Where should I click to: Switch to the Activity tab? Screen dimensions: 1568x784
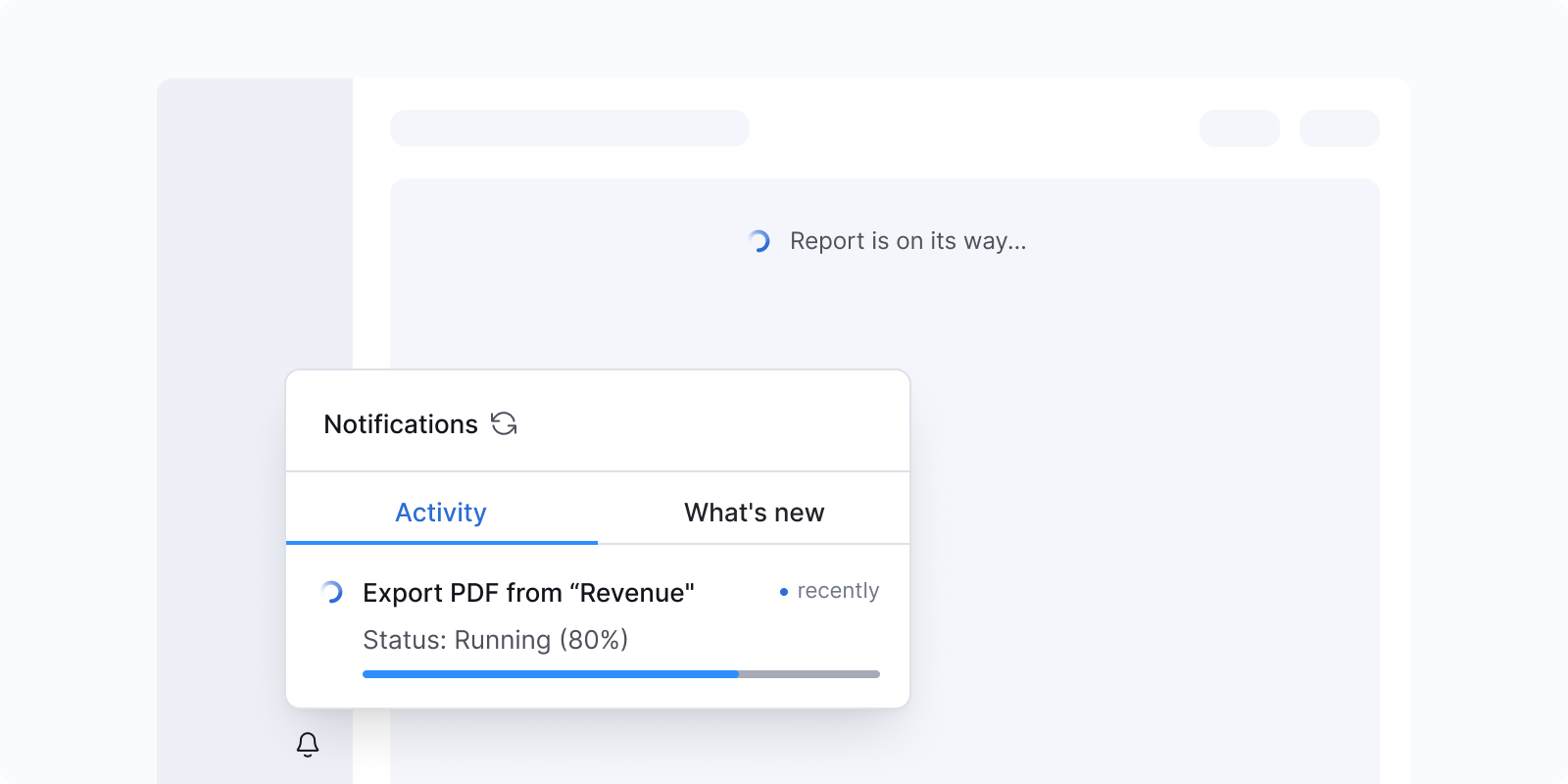coord(441,510)
